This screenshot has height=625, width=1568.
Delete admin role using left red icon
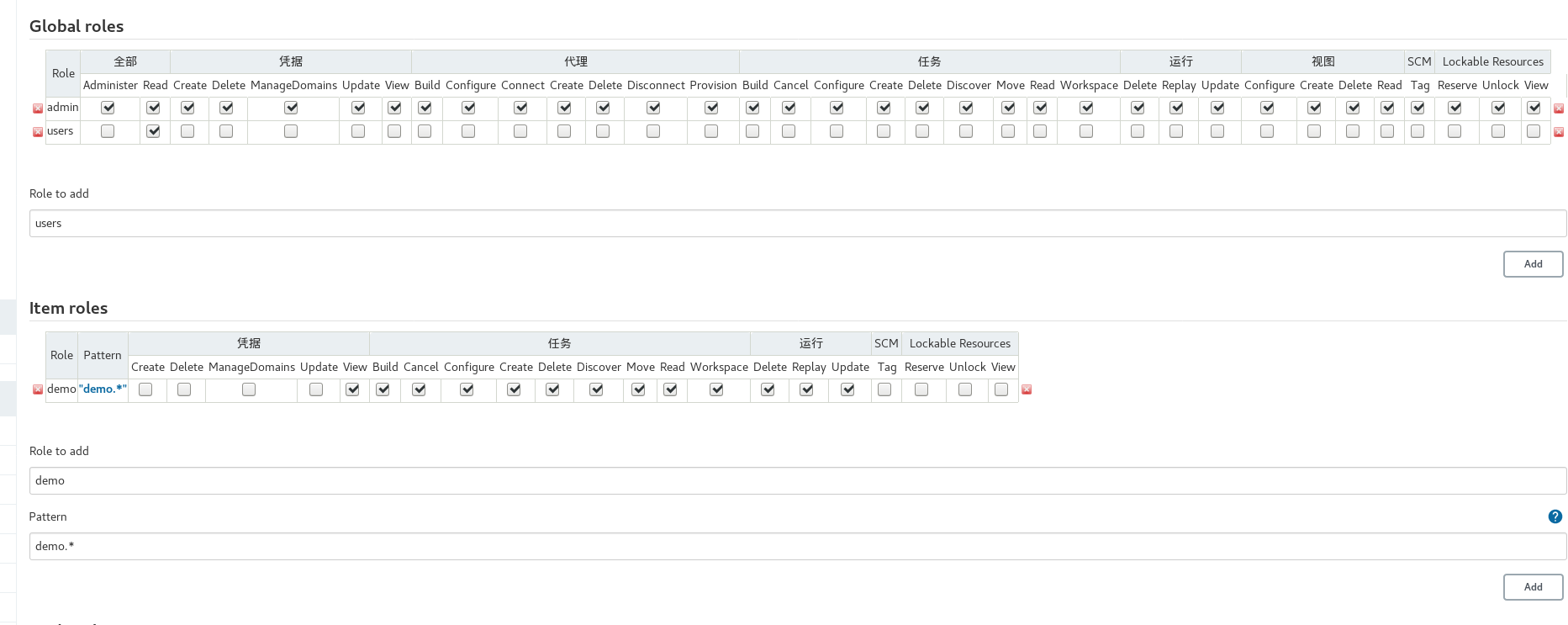[x=38, y=109]
